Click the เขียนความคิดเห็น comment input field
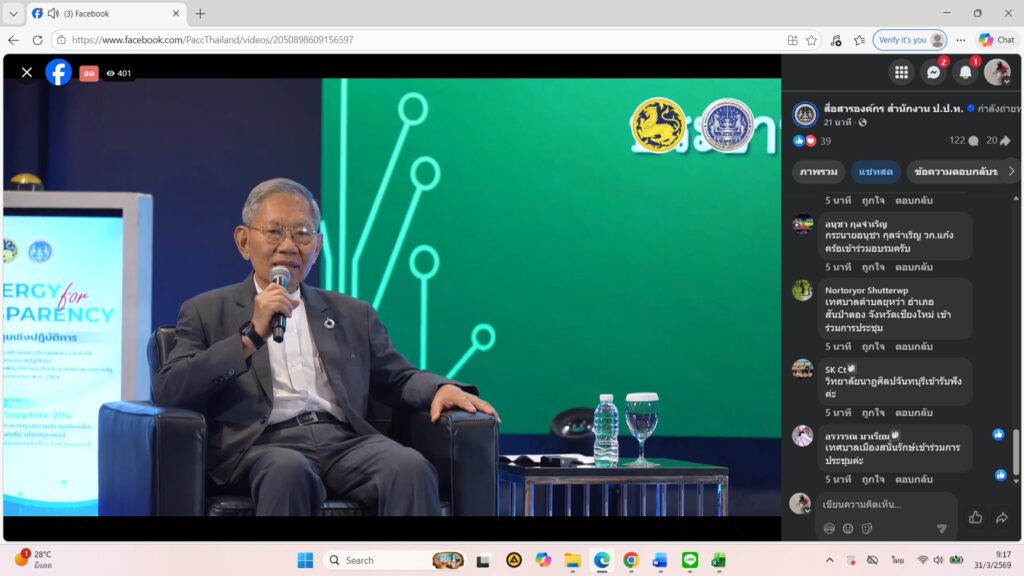 [880, 504]
